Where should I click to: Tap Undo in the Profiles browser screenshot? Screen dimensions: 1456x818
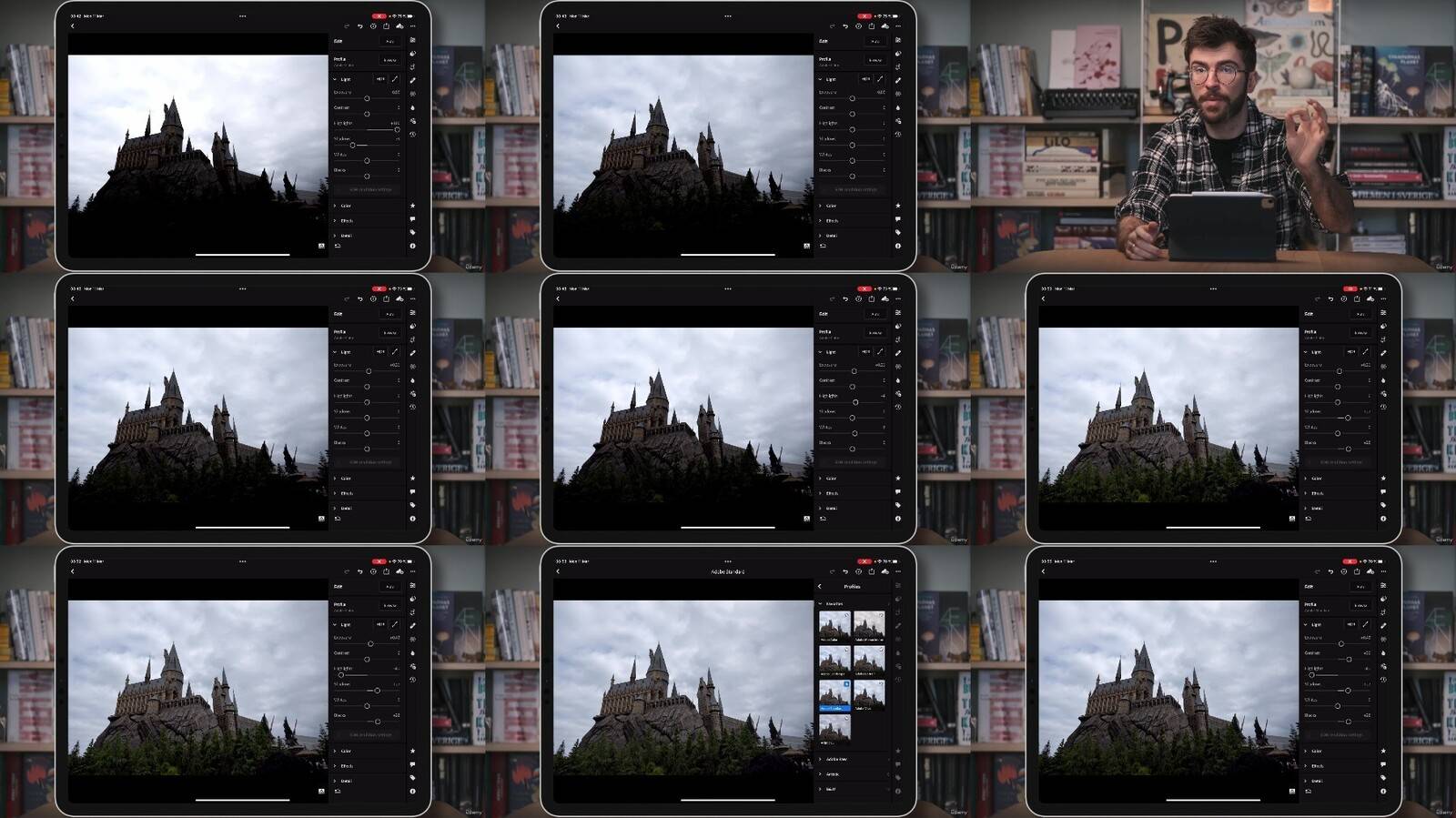pyautogui.click(x=845, y=571)
